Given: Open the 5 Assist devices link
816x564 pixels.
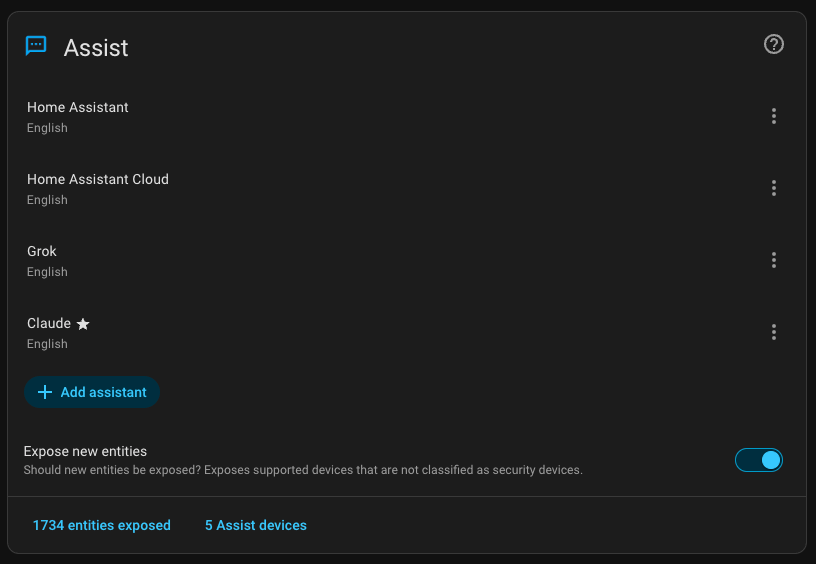Looking at the screenshot, I should (x=256, y=525).
